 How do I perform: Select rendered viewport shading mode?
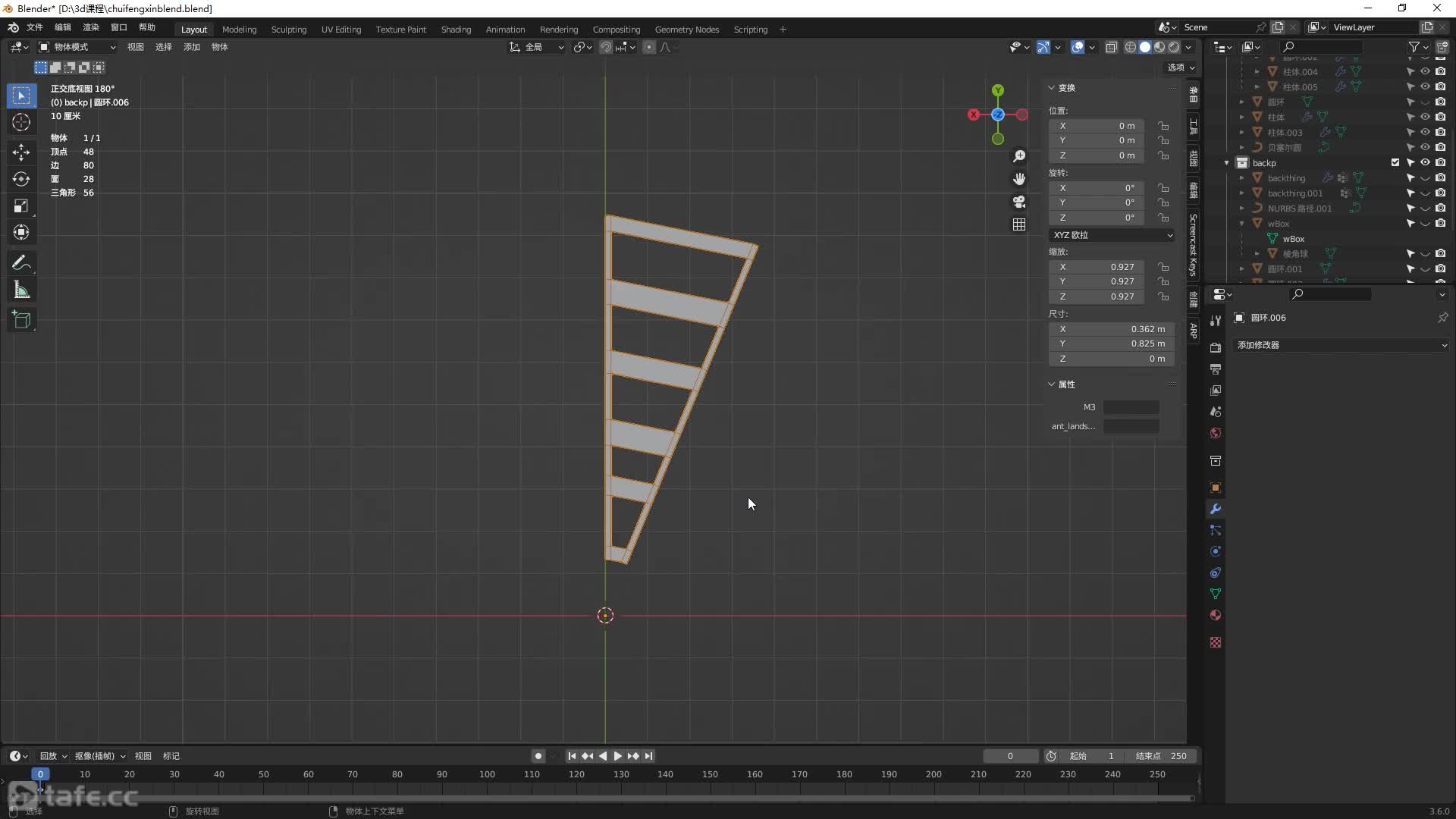tap(1174, 47)
